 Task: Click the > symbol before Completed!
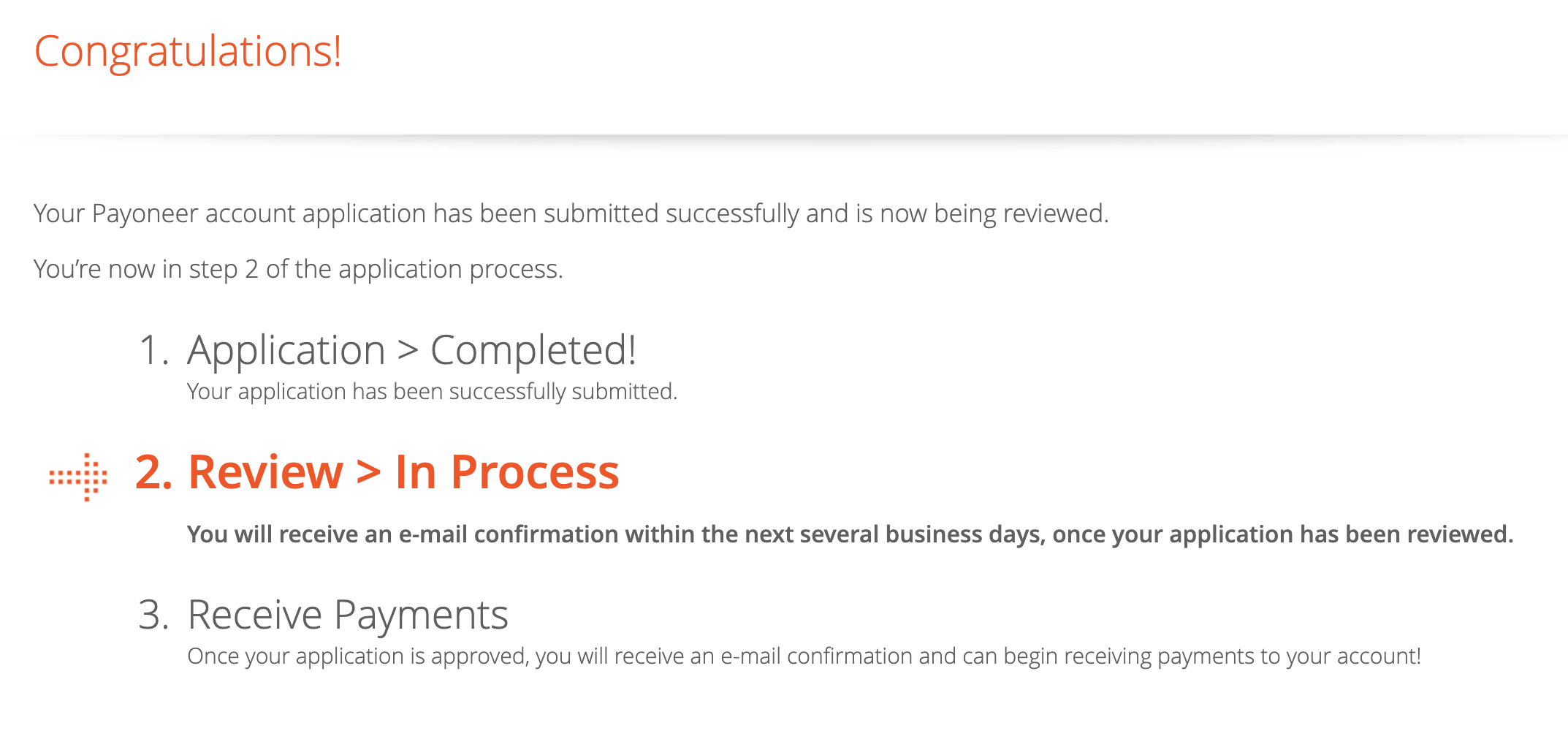click(x=408, y=351)
